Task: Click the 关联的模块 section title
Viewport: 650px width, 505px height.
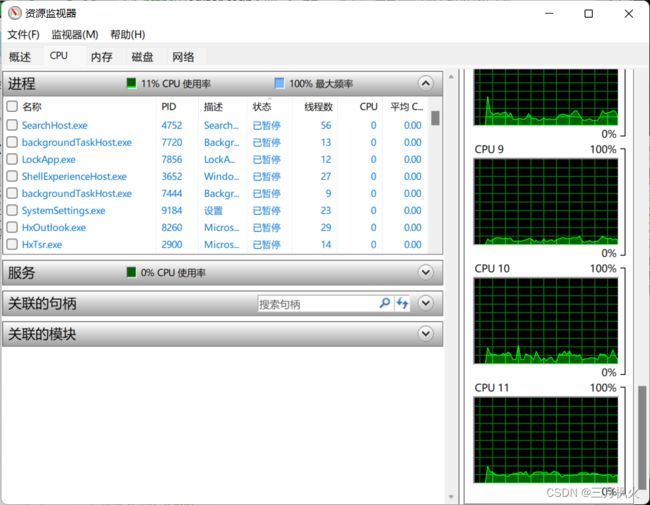Action: click(x=42, y=334)
